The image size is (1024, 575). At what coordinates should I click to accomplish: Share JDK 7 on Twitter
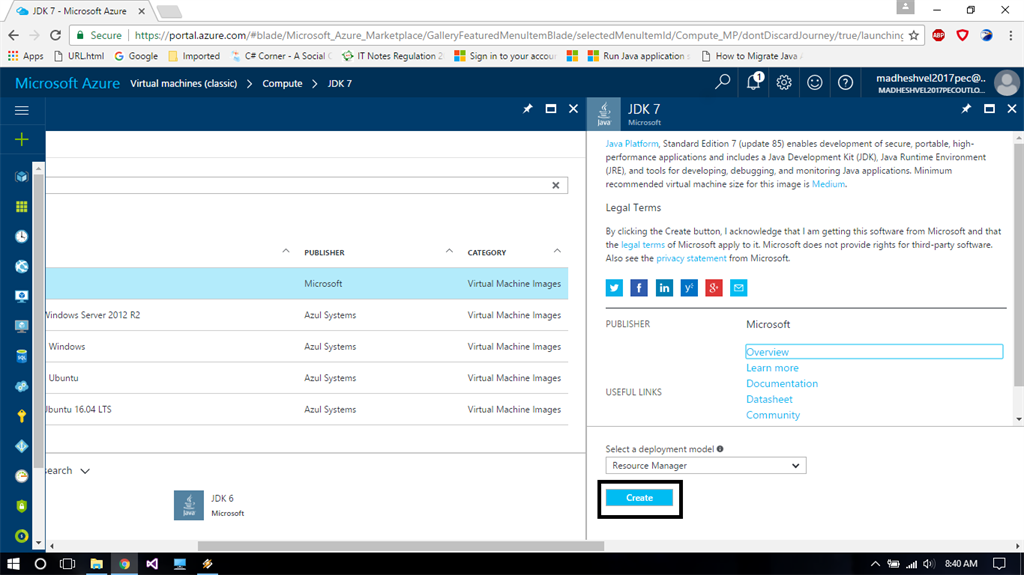[x=614, y=288]
